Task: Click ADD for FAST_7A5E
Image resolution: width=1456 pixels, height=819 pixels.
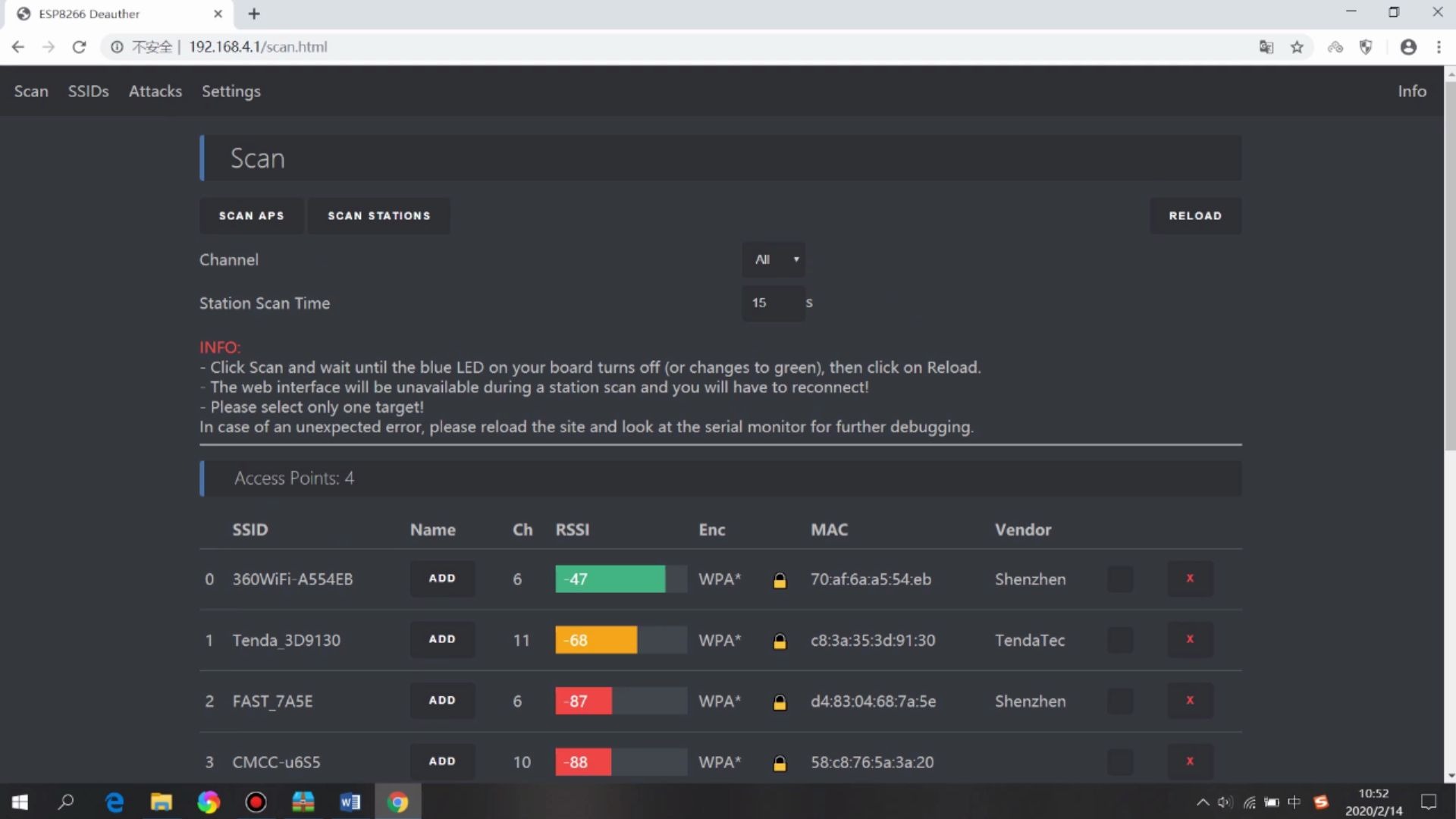Action: [x=442, y=701]
